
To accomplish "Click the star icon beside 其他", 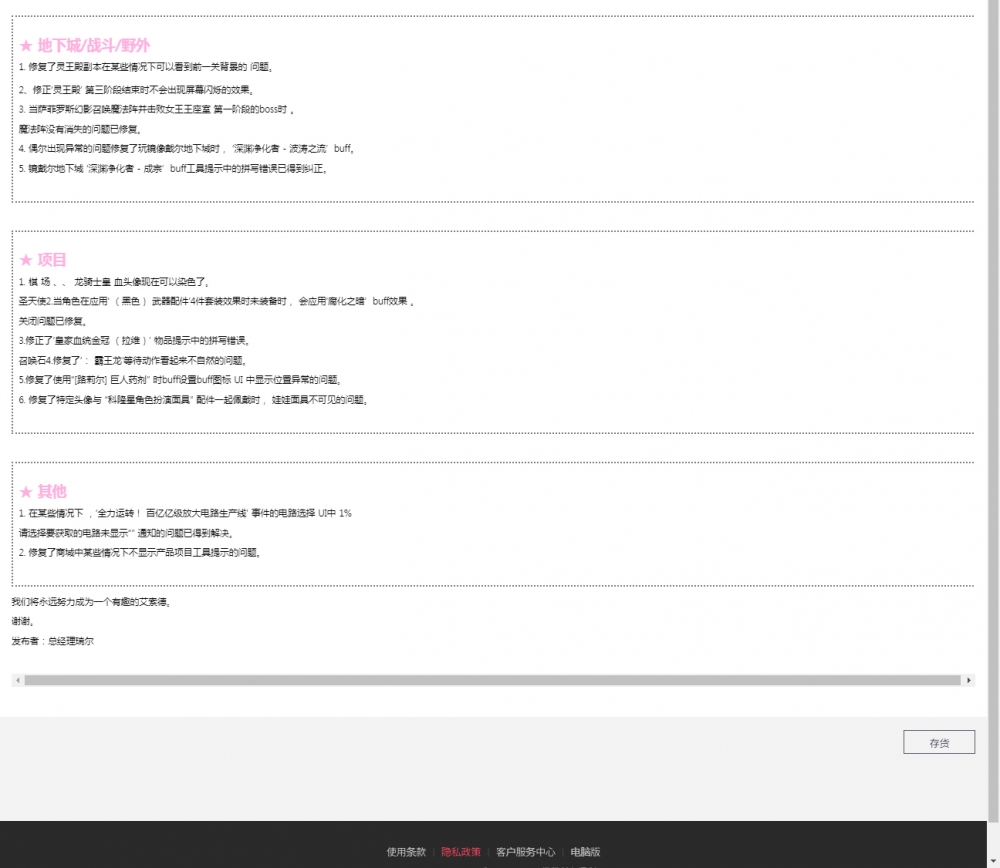I will [x=26, y=492].
